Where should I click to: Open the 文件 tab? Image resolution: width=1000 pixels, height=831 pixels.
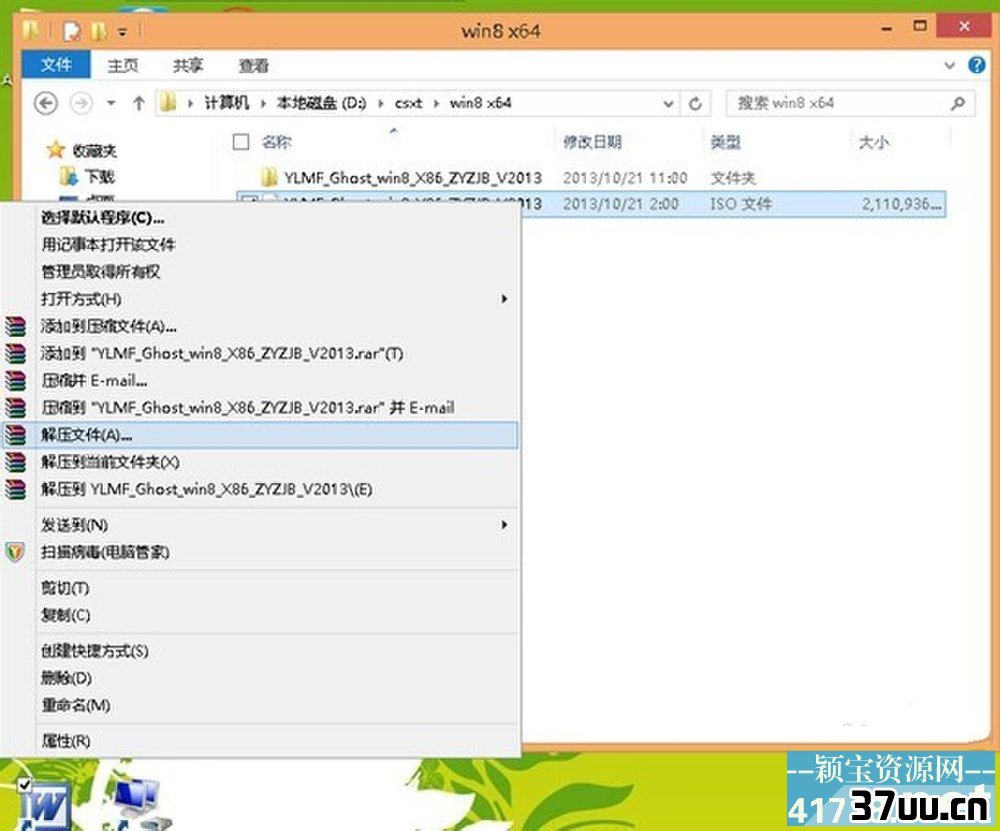(56, 64)
